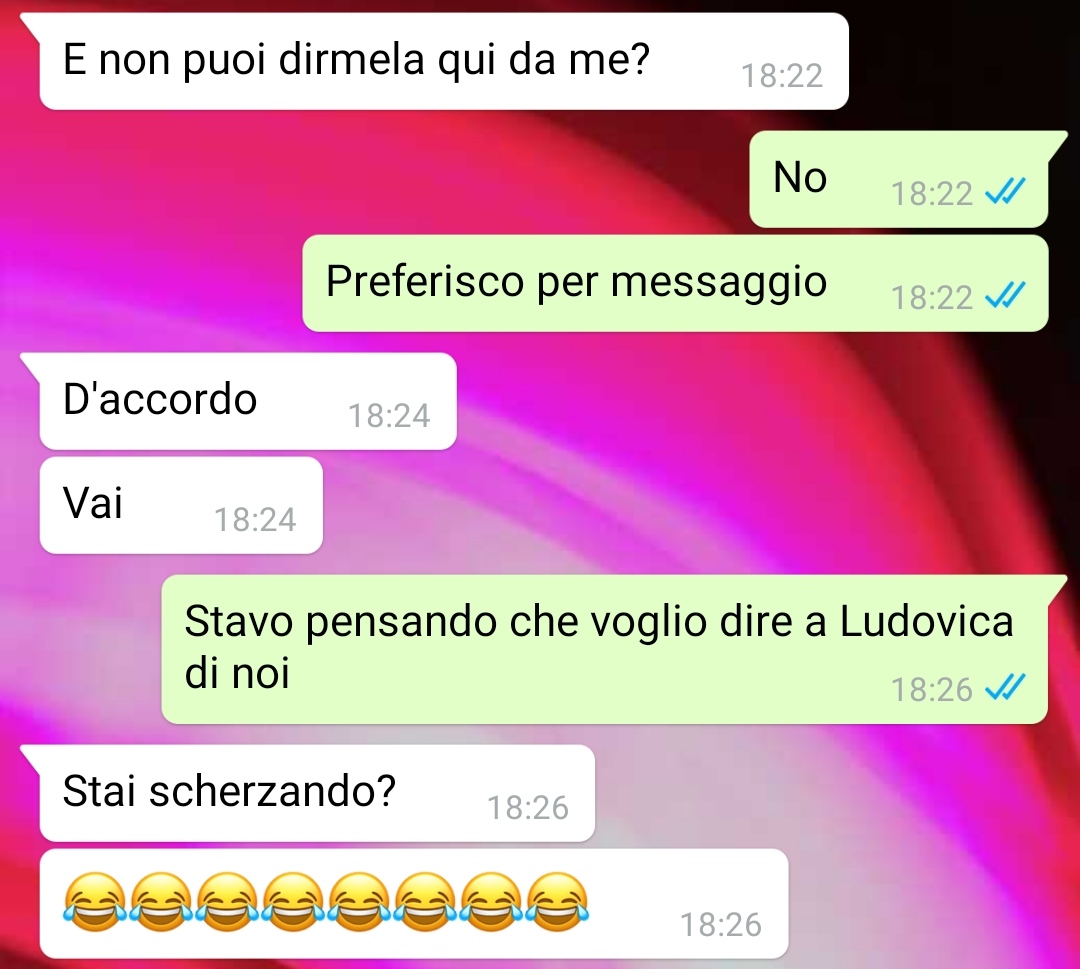The width and height of the screenshot is (1080, 969).
Task: Tap the 18:26 timestamp on 'Stai scherzando?'
Action: pos(528,808)
